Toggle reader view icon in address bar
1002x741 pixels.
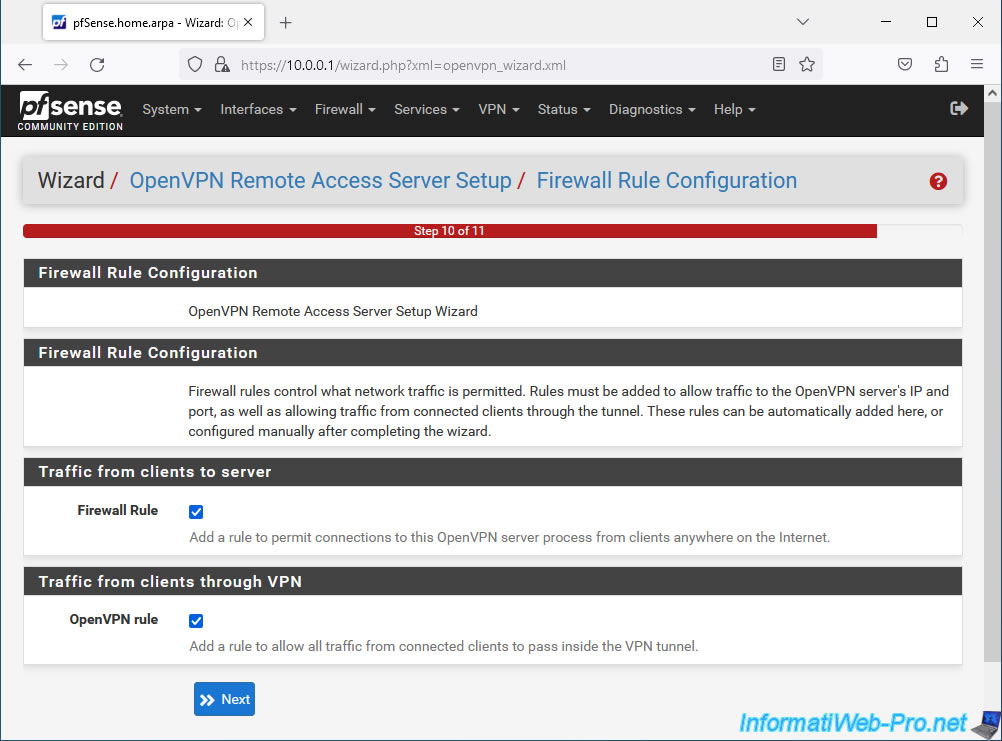(778, 64)
